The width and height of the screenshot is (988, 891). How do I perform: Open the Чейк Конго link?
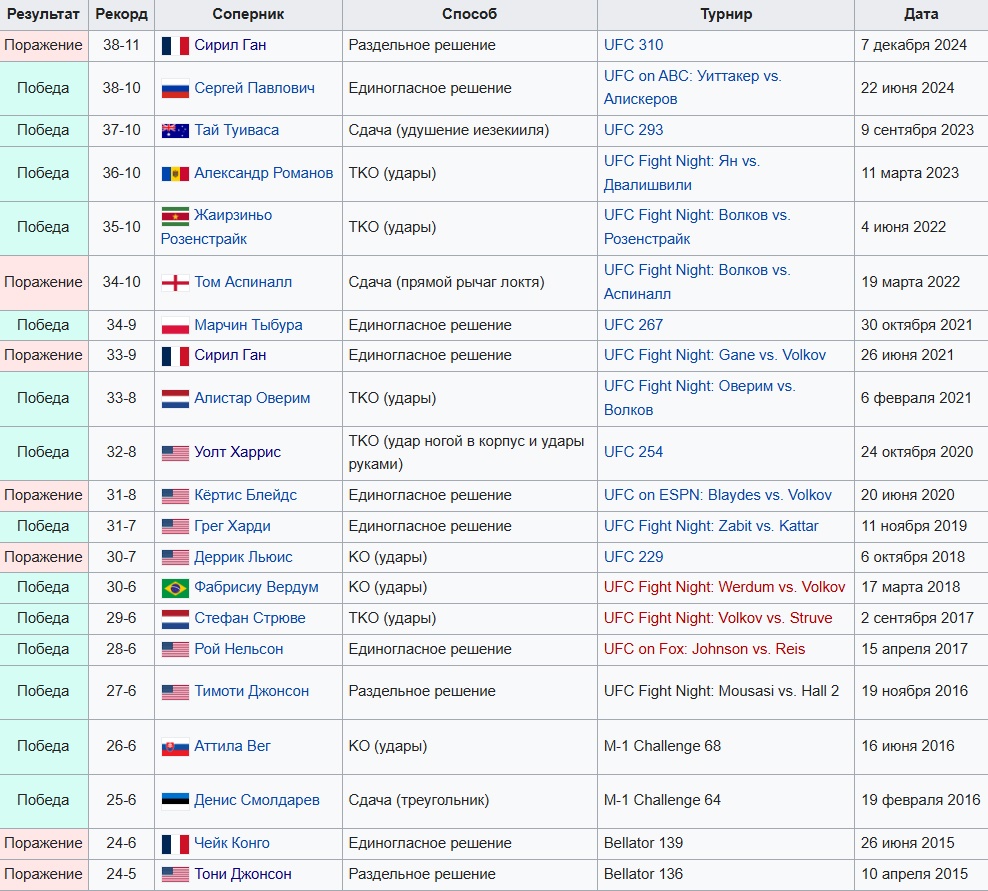click(232, 843)
